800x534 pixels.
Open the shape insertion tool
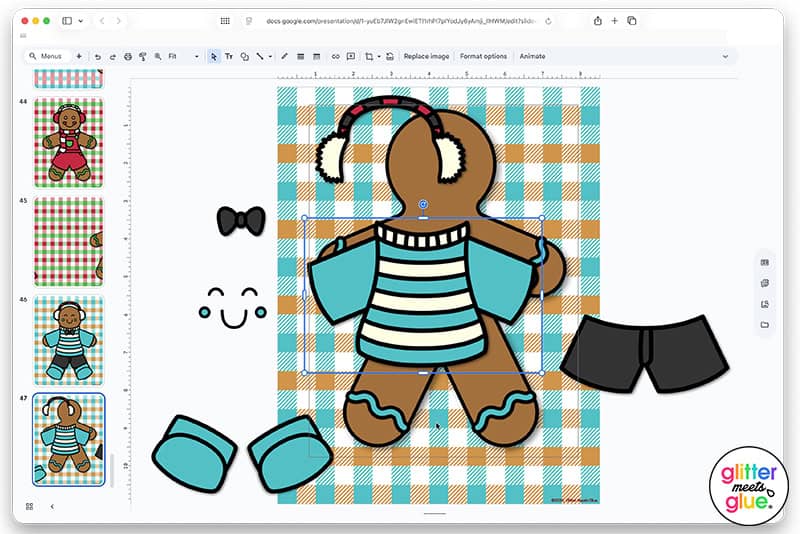(245, 57)
